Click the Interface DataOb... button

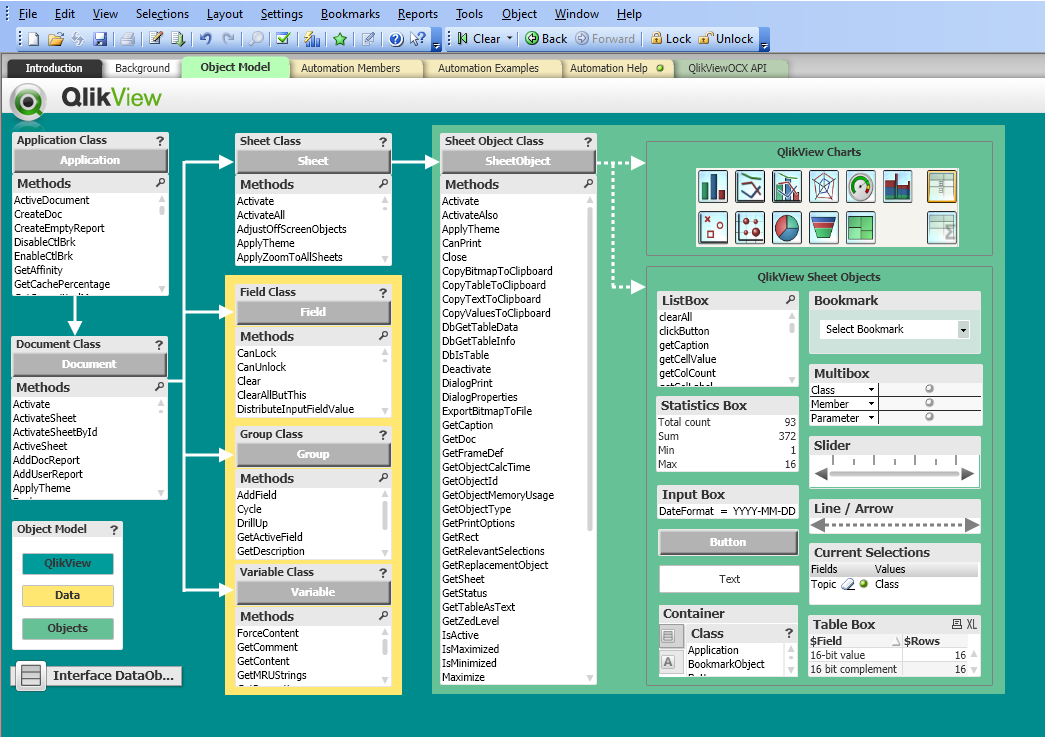pyautogui.click(x=97, y=676)
